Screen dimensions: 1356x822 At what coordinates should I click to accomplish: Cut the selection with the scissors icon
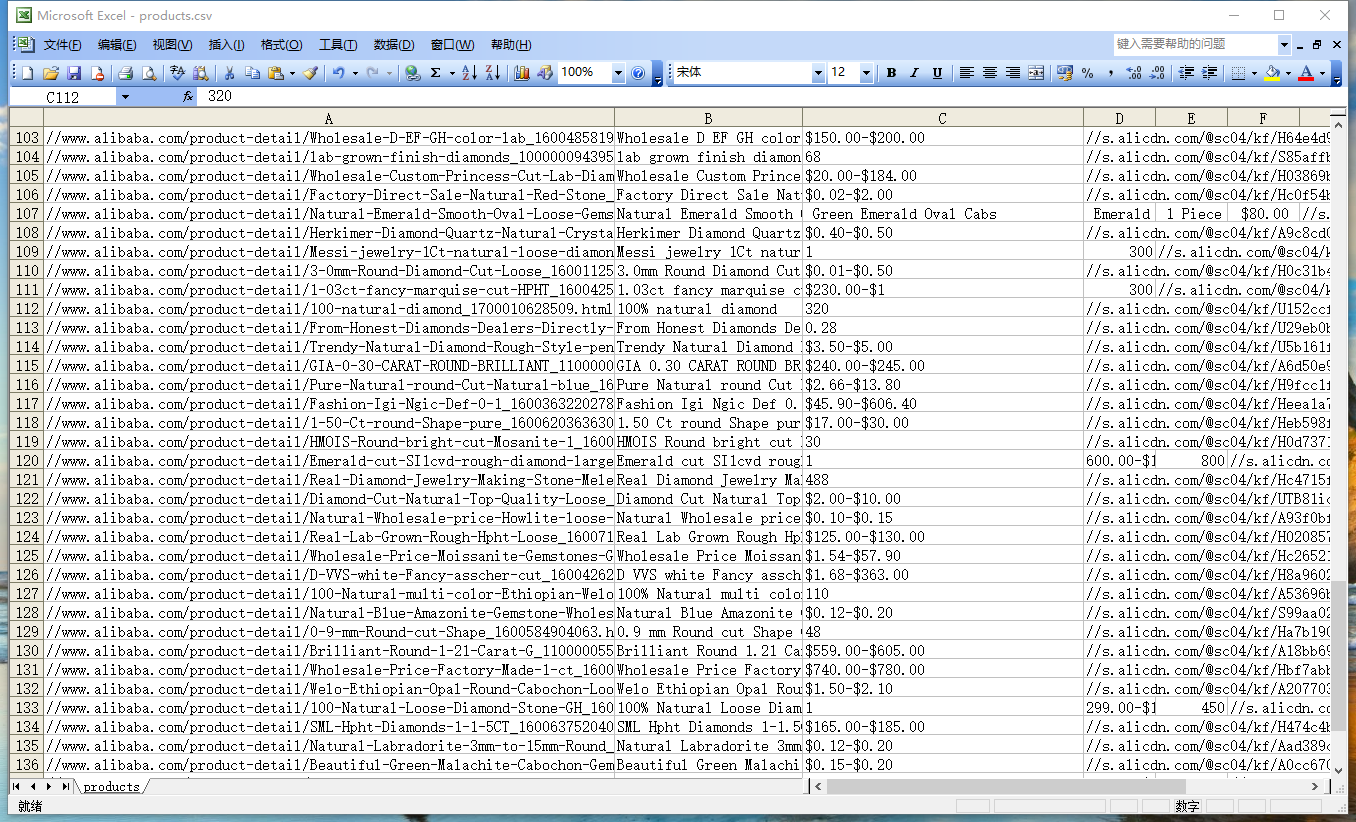point(229,73)
